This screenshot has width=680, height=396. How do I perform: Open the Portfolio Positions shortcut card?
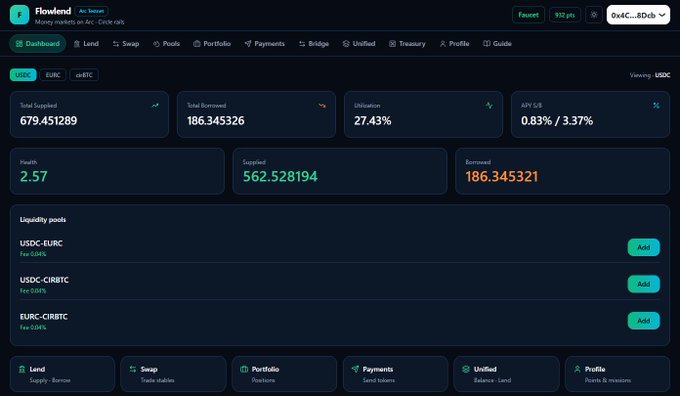pyautogui.click(x=284, y=374)
